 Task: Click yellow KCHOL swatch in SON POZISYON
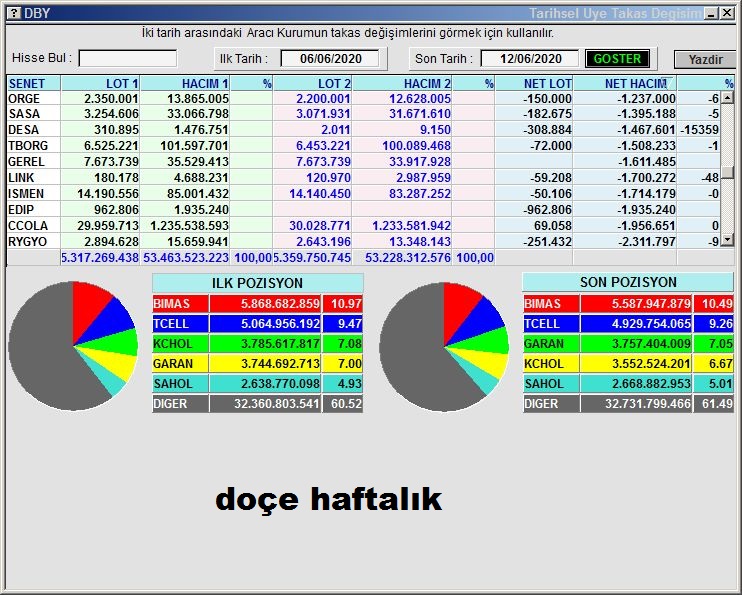[551, 364]
